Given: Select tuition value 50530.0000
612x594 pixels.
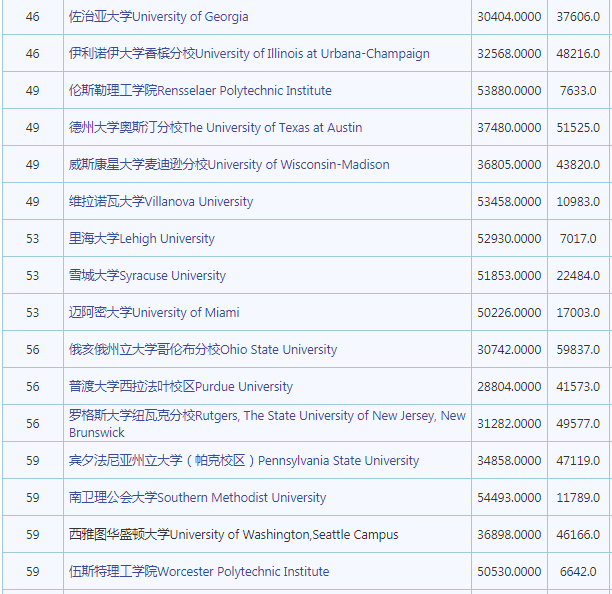Looking at the screenshot, I should [509, 572].
